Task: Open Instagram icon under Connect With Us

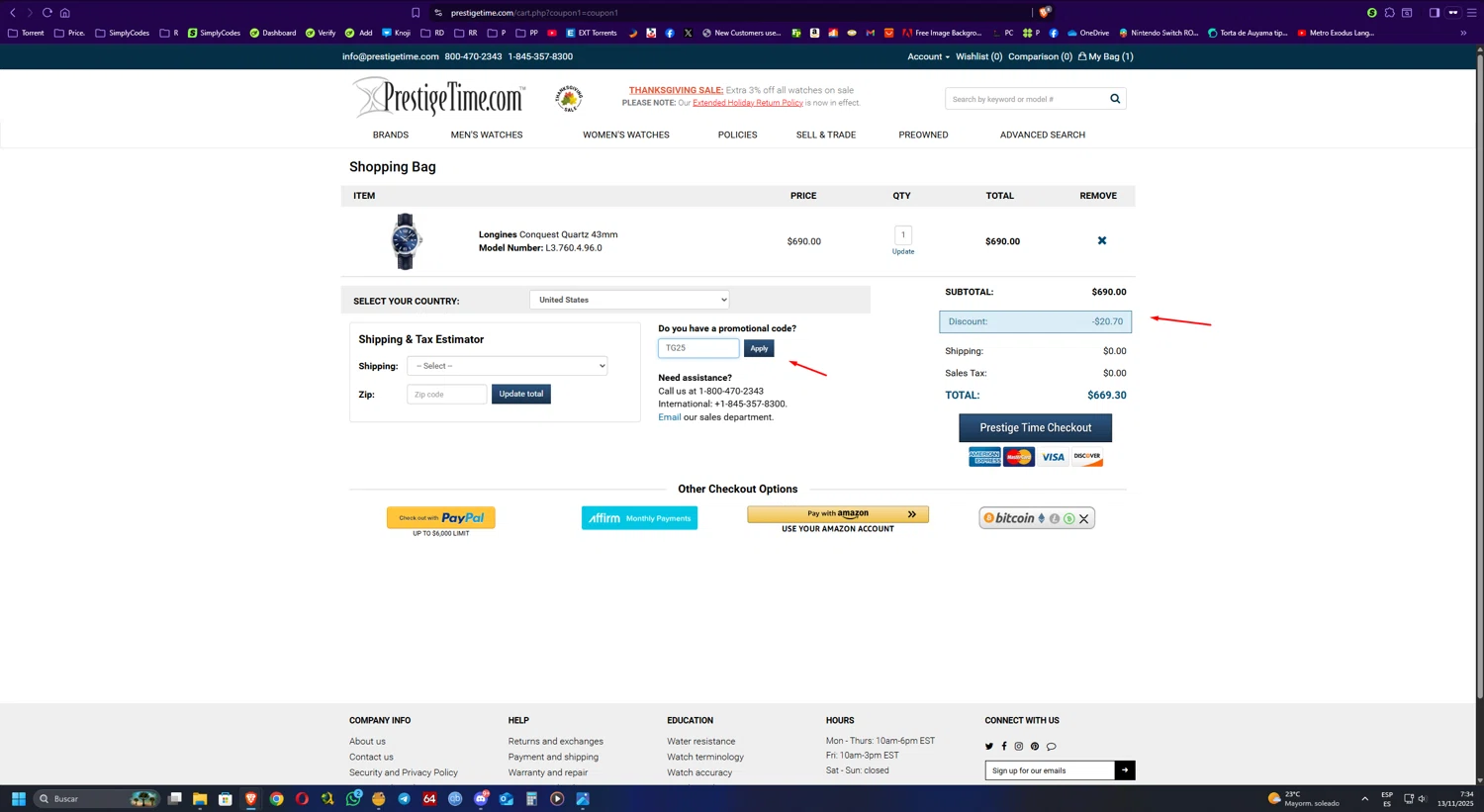Action: [1018, 747]
